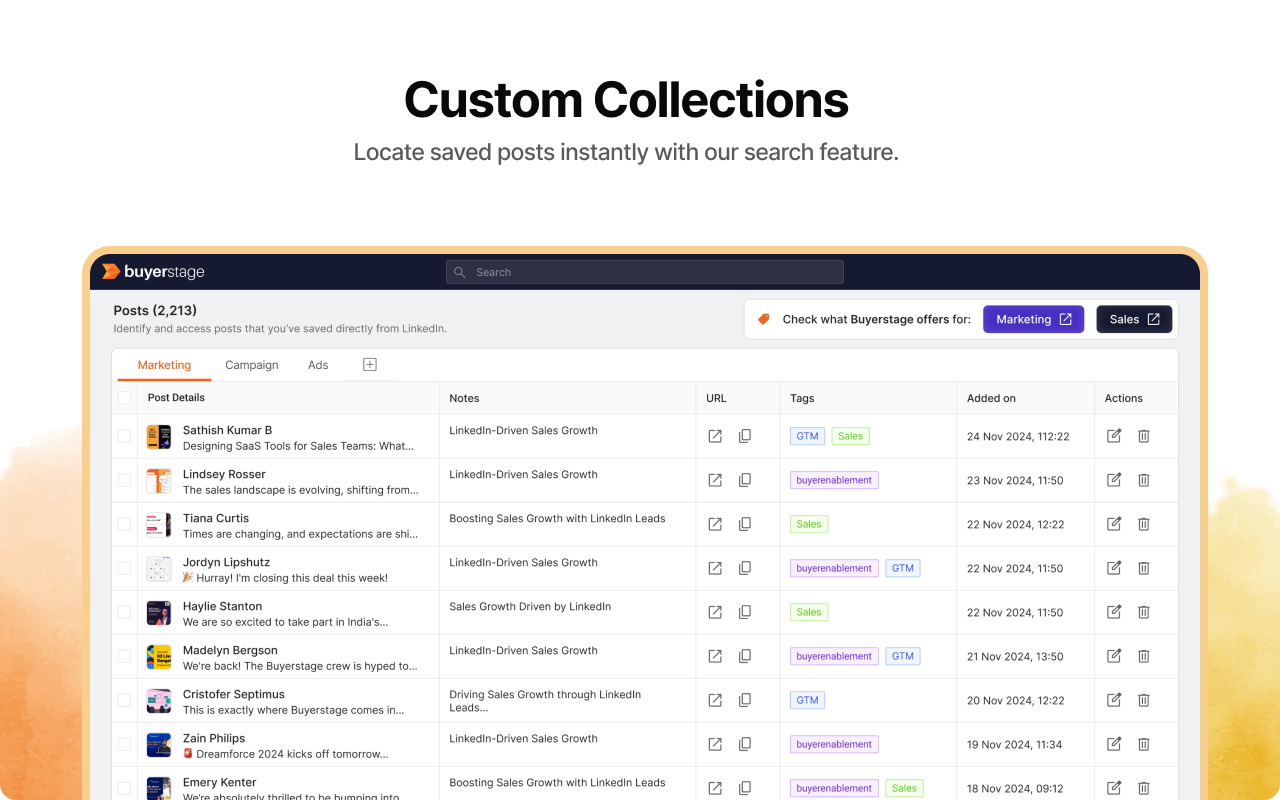Open Sathish Kumar B post thumbnail
The width and height of the screenshot is (1280, 800).
click(x=159, y=436)
